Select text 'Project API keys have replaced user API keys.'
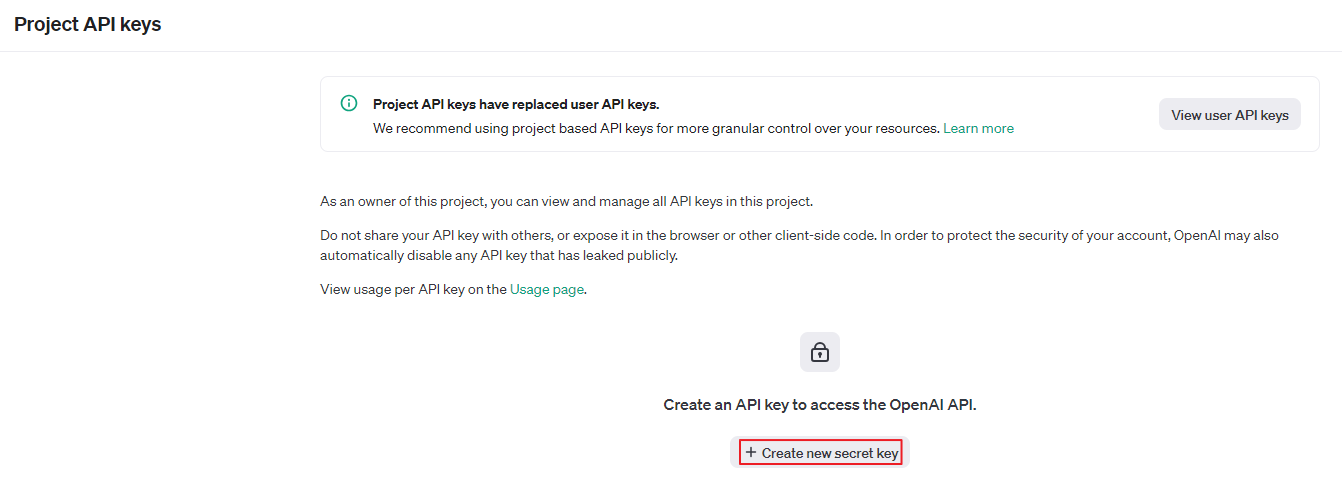Screen dimensions: 1342x499 click(516, 104)
